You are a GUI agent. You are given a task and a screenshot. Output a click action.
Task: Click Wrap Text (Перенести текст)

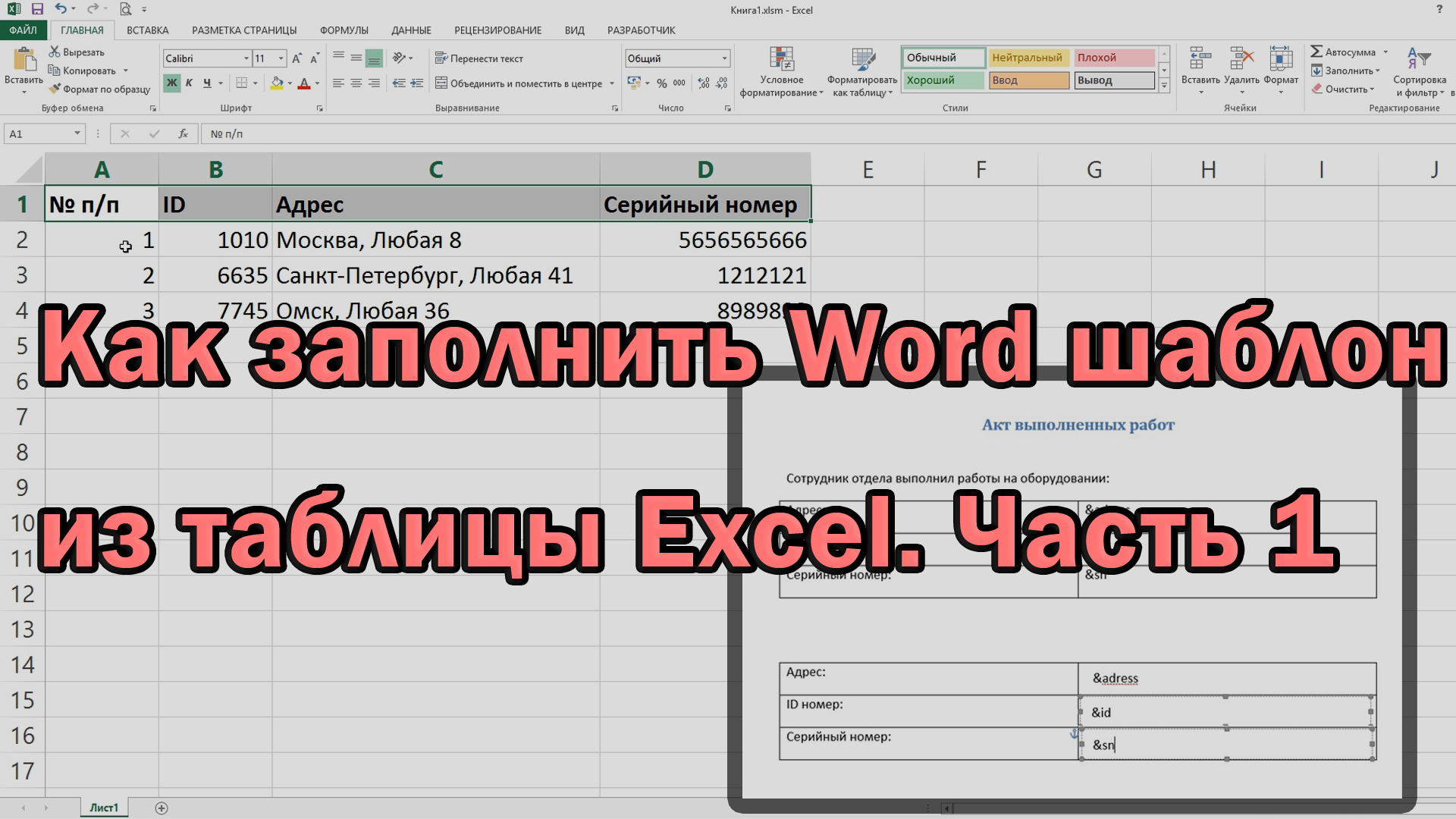(479, 58)
